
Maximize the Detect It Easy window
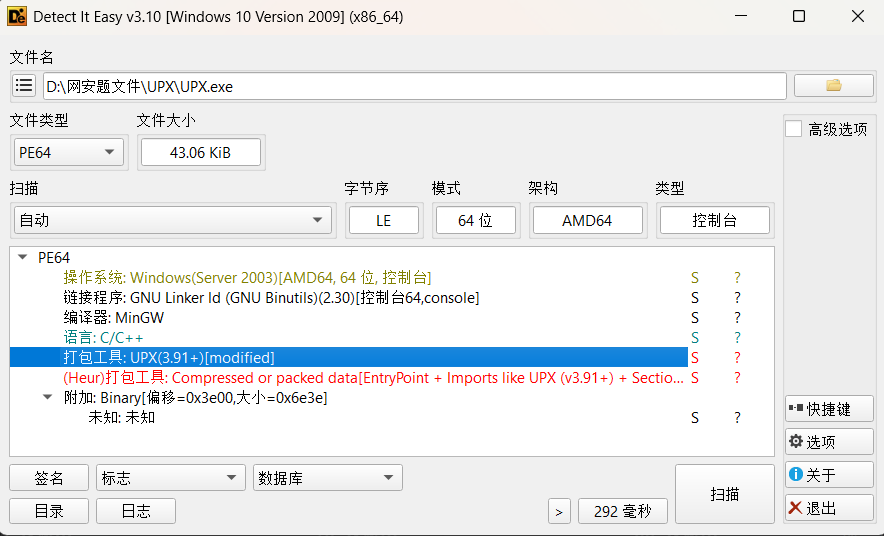tap(798, 16)
